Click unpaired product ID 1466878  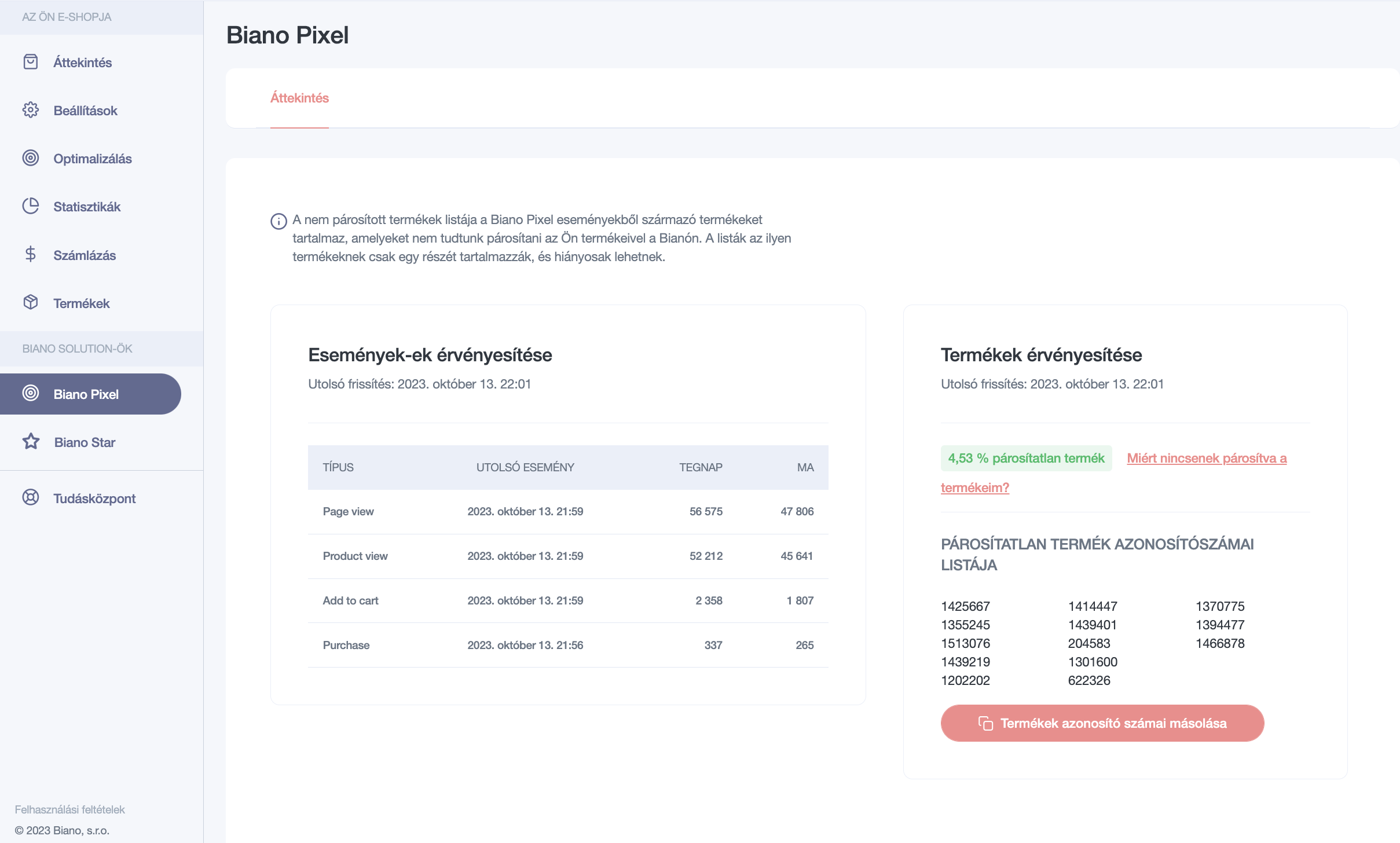coord(1220,643)
